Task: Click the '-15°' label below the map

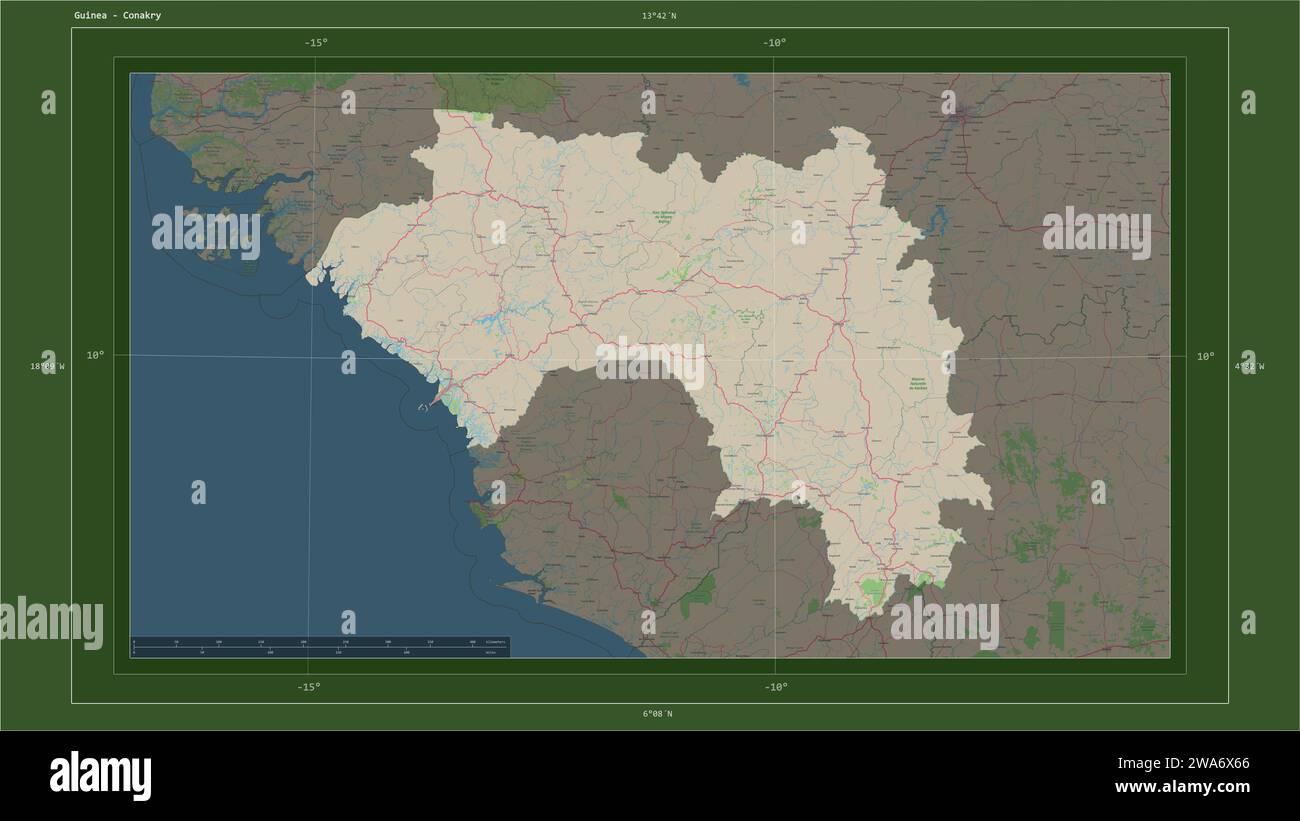Action: [308, 687]
